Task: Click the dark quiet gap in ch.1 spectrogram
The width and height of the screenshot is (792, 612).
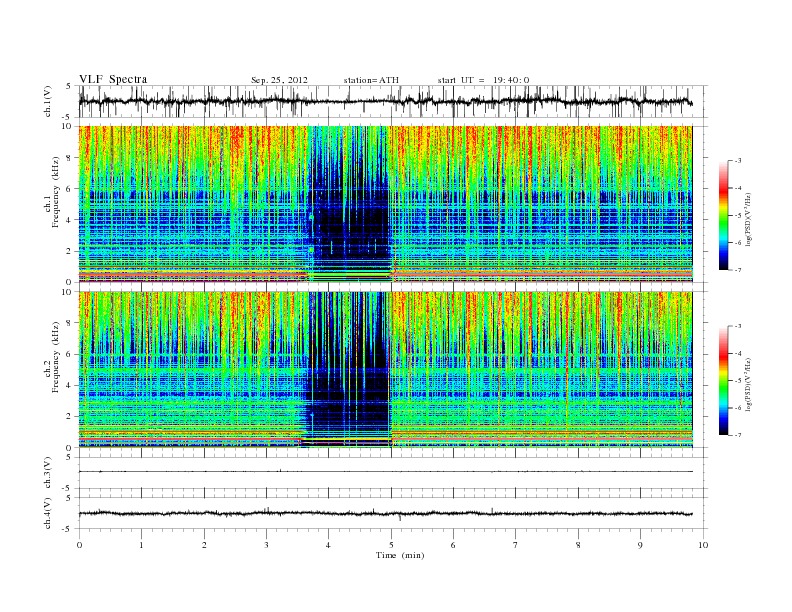Action: tap(351, 202)
